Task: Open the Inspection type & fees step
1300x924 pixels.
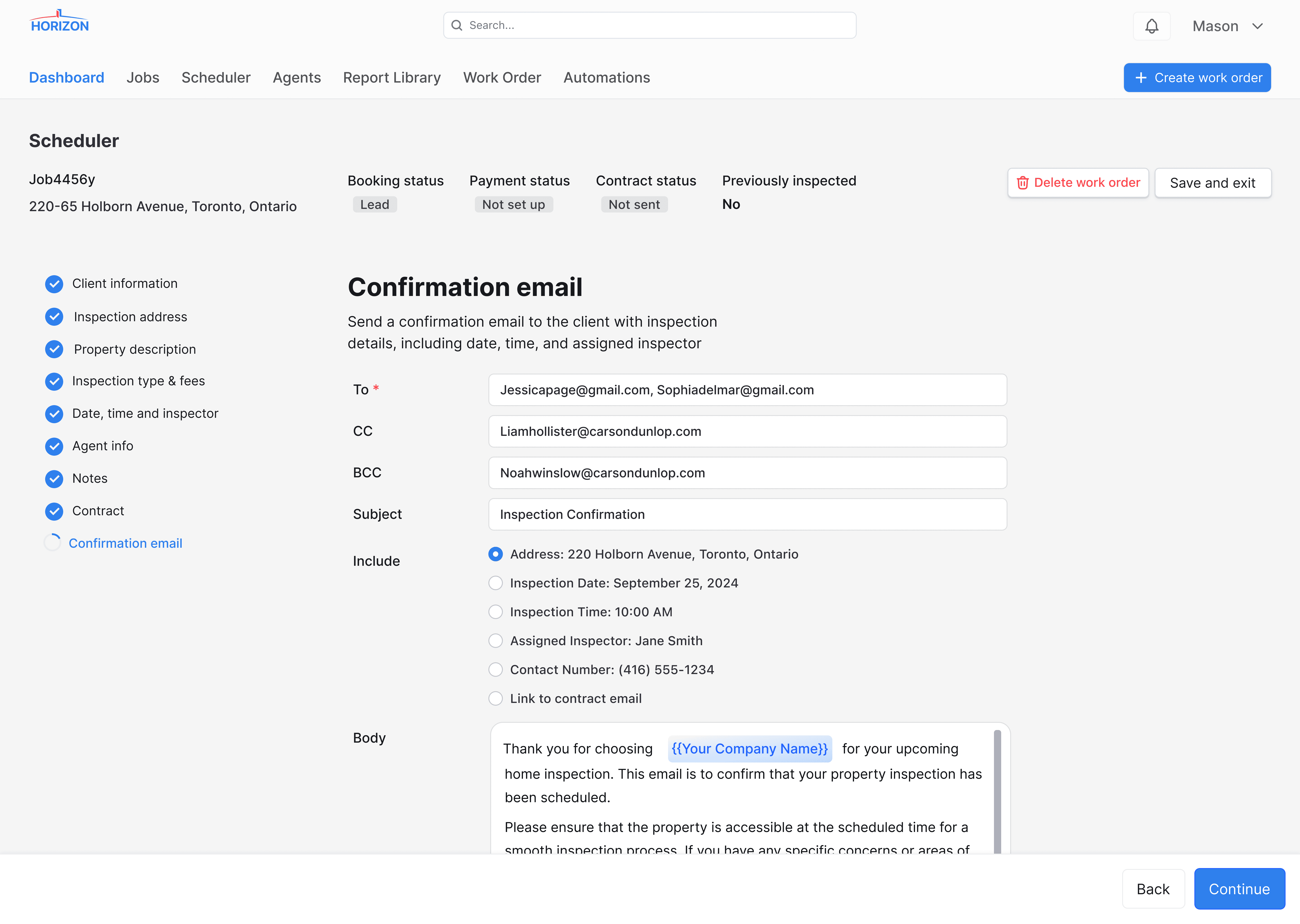Action: [138, 381]
